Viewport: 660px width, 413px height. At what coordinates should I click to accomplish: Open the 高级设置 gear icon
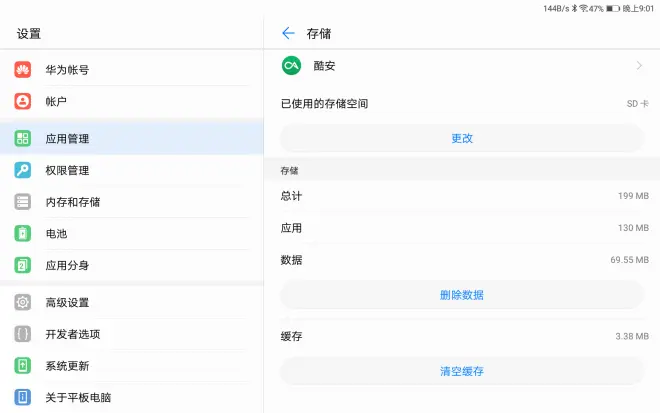point(23,302)
